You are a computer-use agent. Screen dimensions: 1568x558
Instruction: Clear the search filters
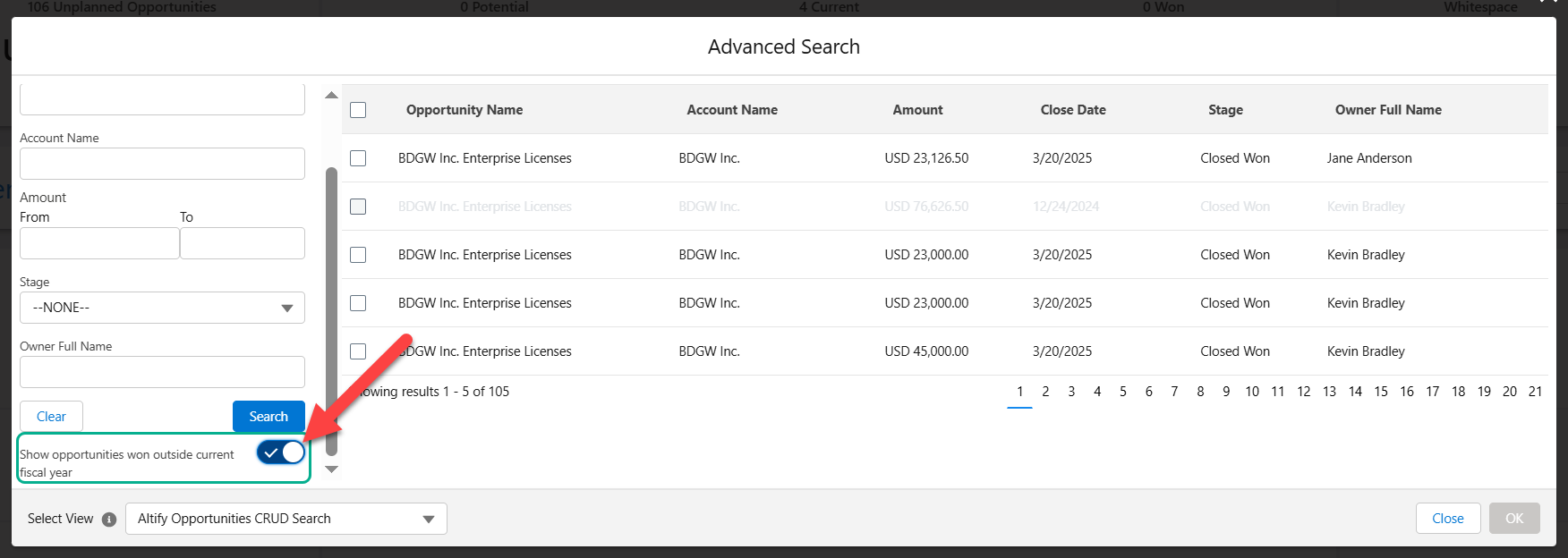pyautogui.click(x=51, y=417)
